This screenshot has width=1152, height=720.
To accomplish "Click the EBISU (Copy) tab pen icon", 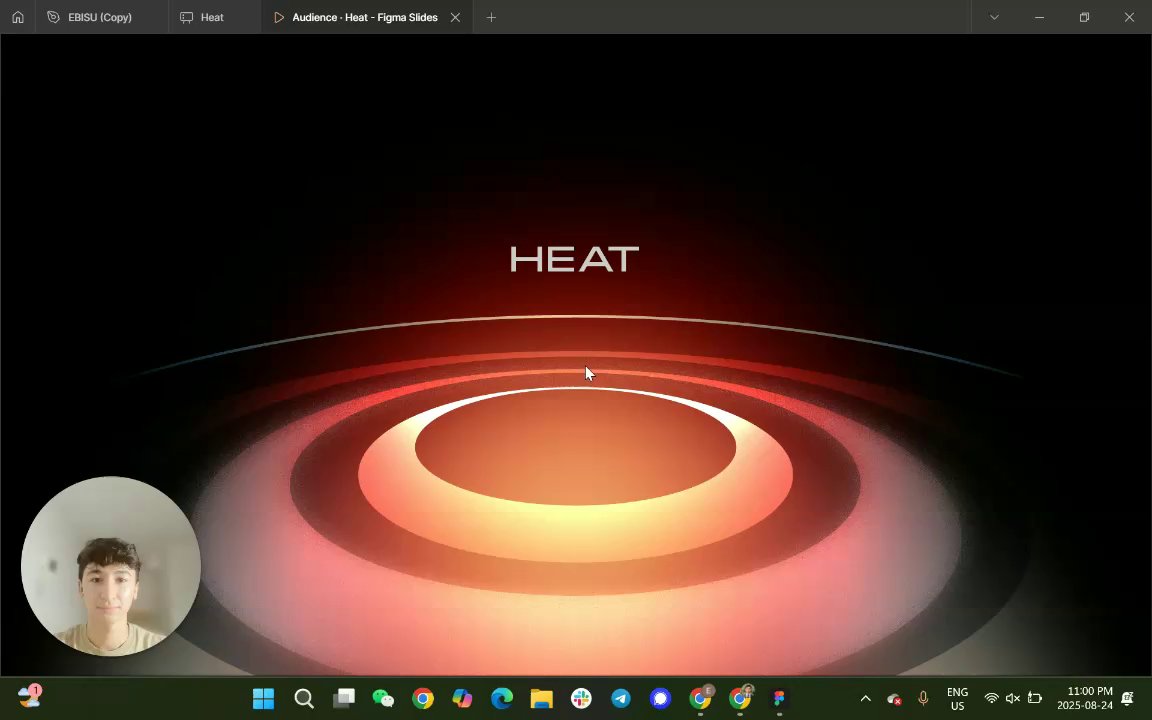I will click(x=53, y=17).
